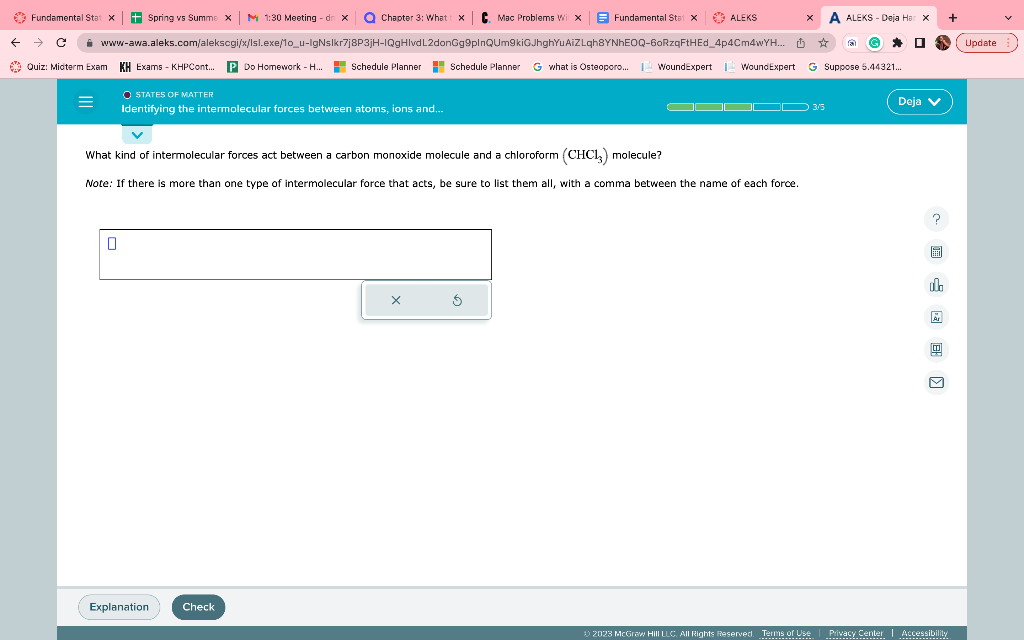The image size is (1024, 640).
Task: Open the message envelope icon
Action: click(x=935, y=382)
